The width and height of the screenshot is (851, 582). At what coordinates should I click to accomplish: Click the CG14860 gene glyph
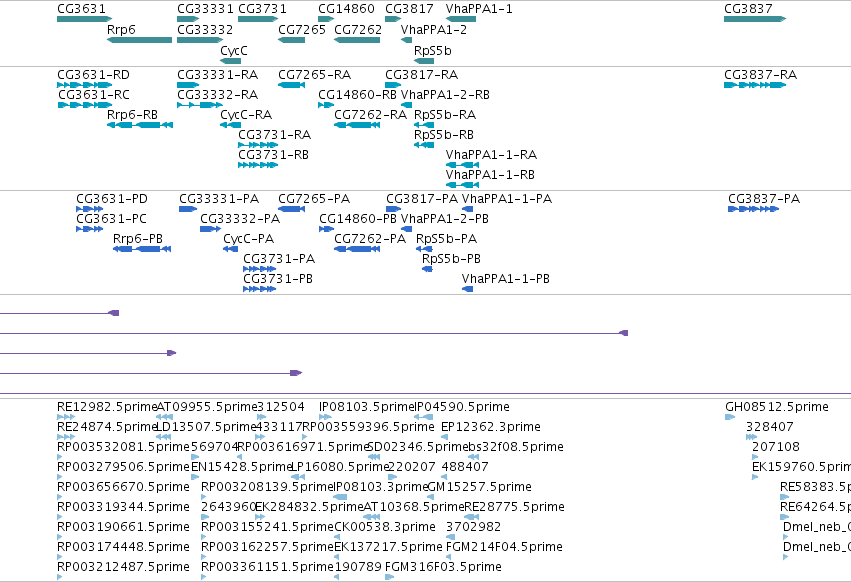326,19
